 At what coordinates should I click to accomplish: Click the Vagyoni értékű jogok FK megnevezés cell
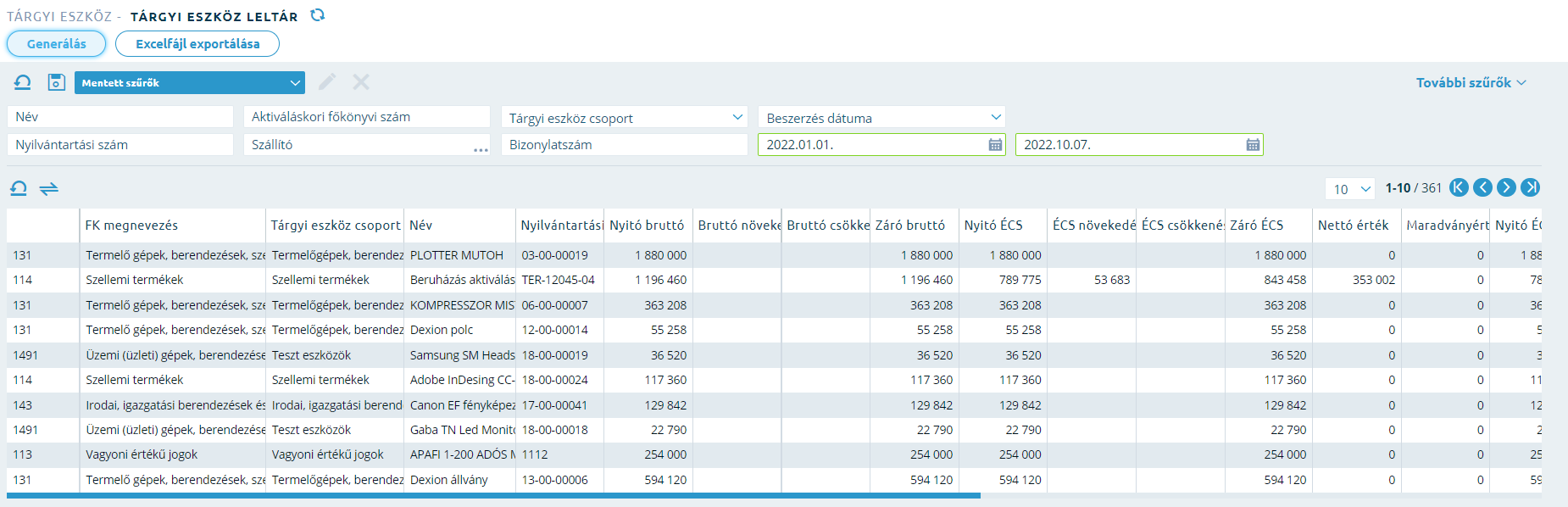pos(173,454)
